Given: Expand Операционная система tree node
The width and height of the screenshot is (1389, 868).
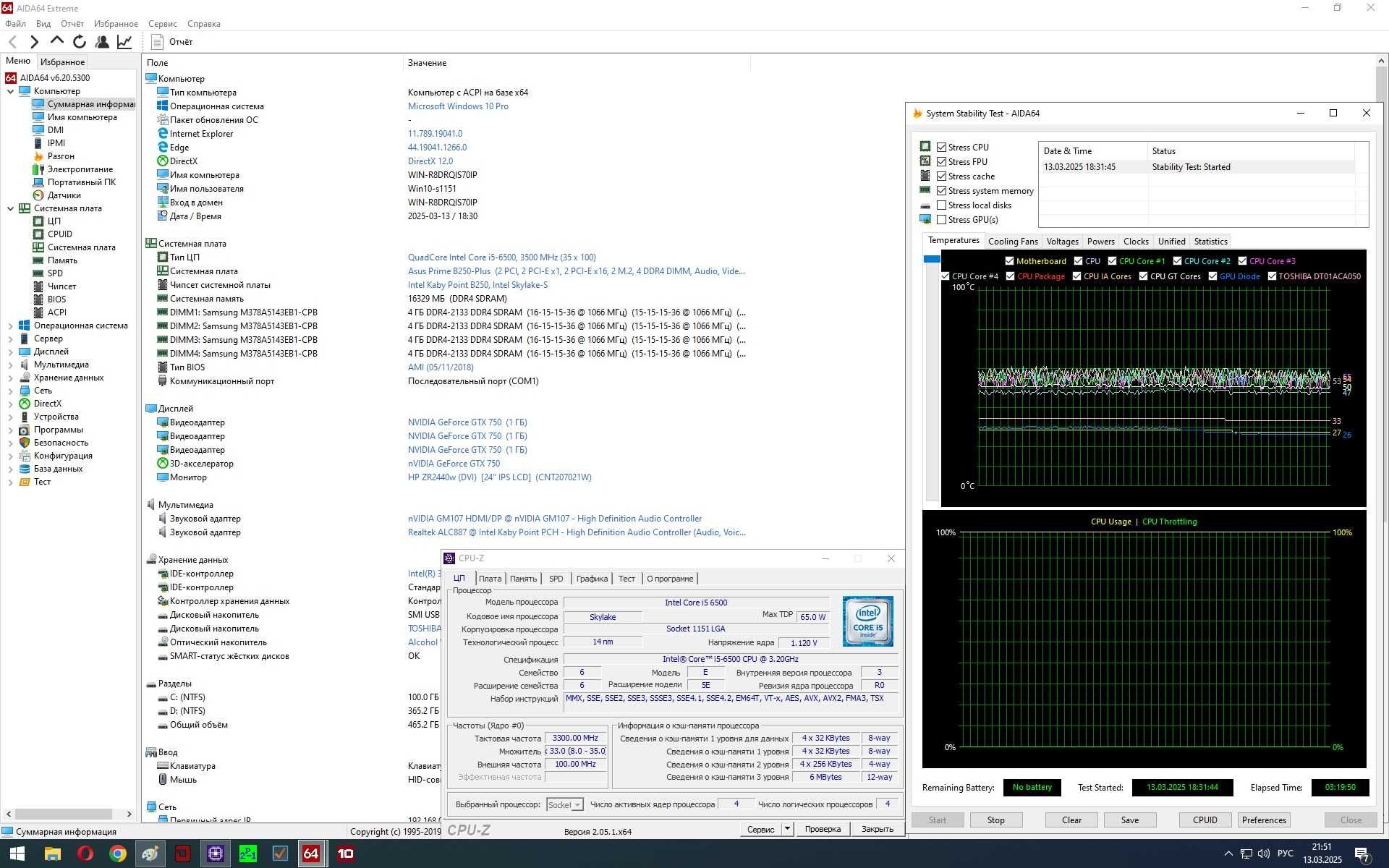Looking at the screenshot, I should coord(10,326).
